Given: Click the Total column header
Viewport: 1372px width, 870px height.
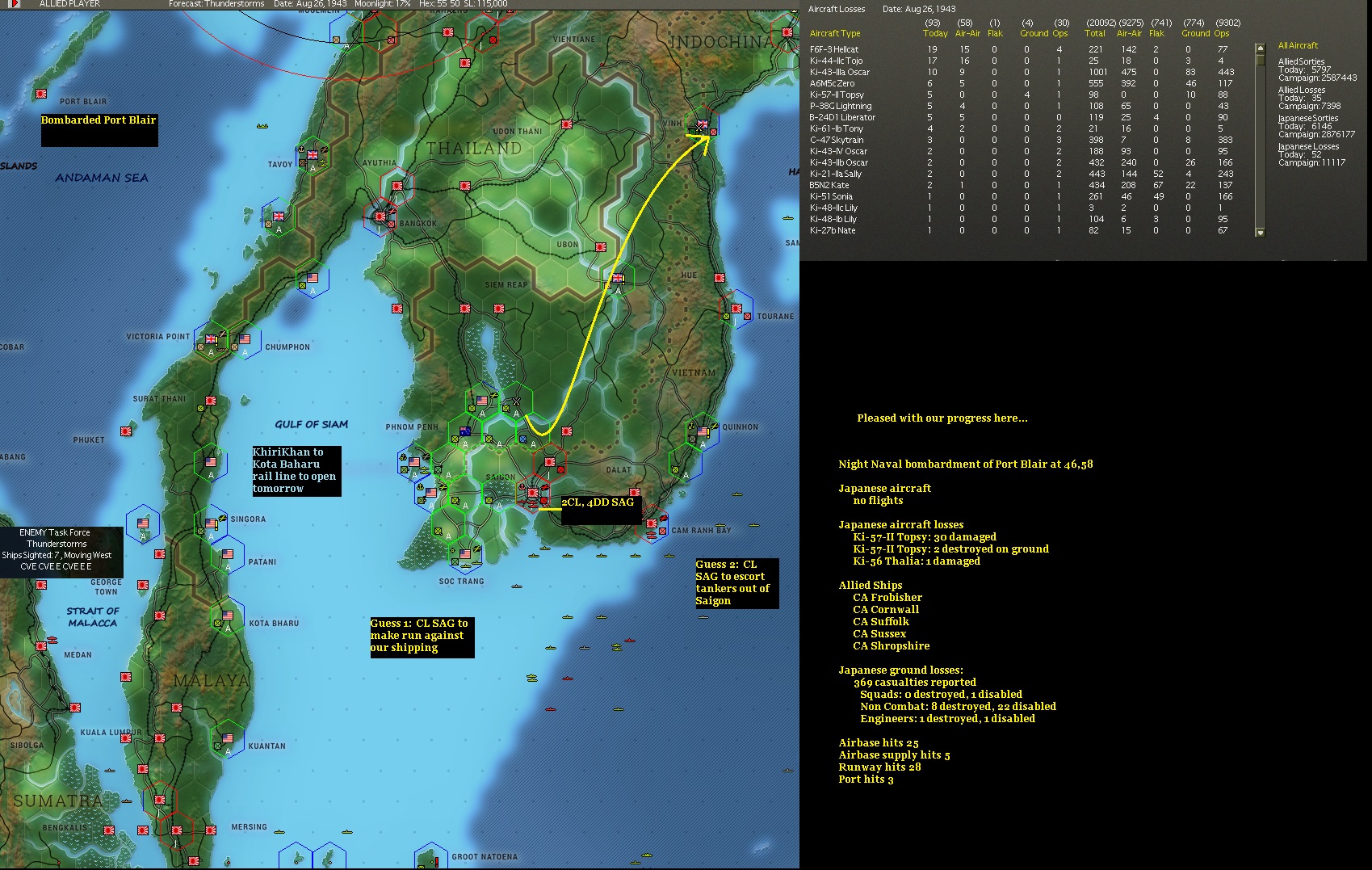Looking at the screenshot, I should tap(1095, 34).
